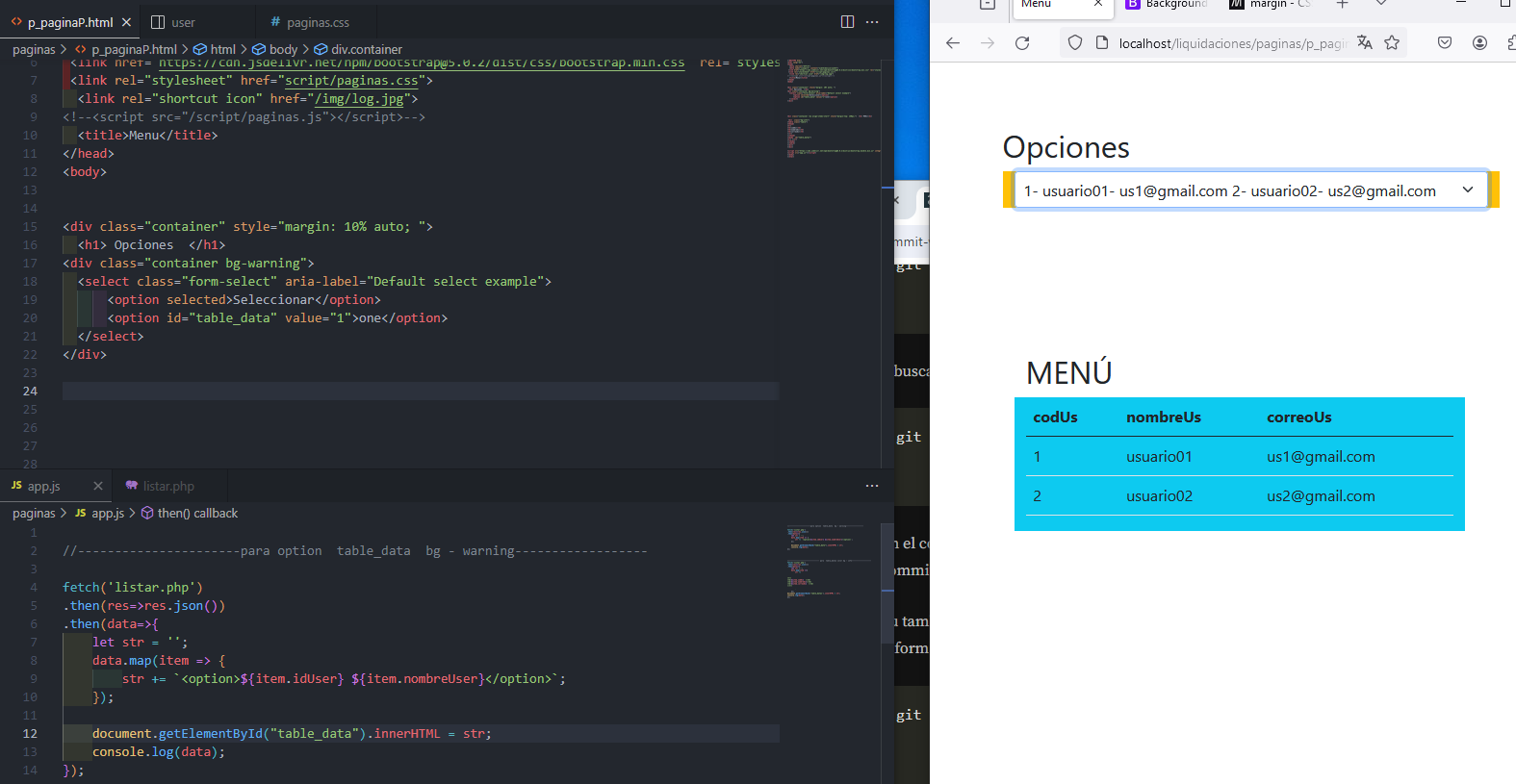Click paginas folder in top breadcrumb
Viewport: 1516px width, 784px height.
34,49
